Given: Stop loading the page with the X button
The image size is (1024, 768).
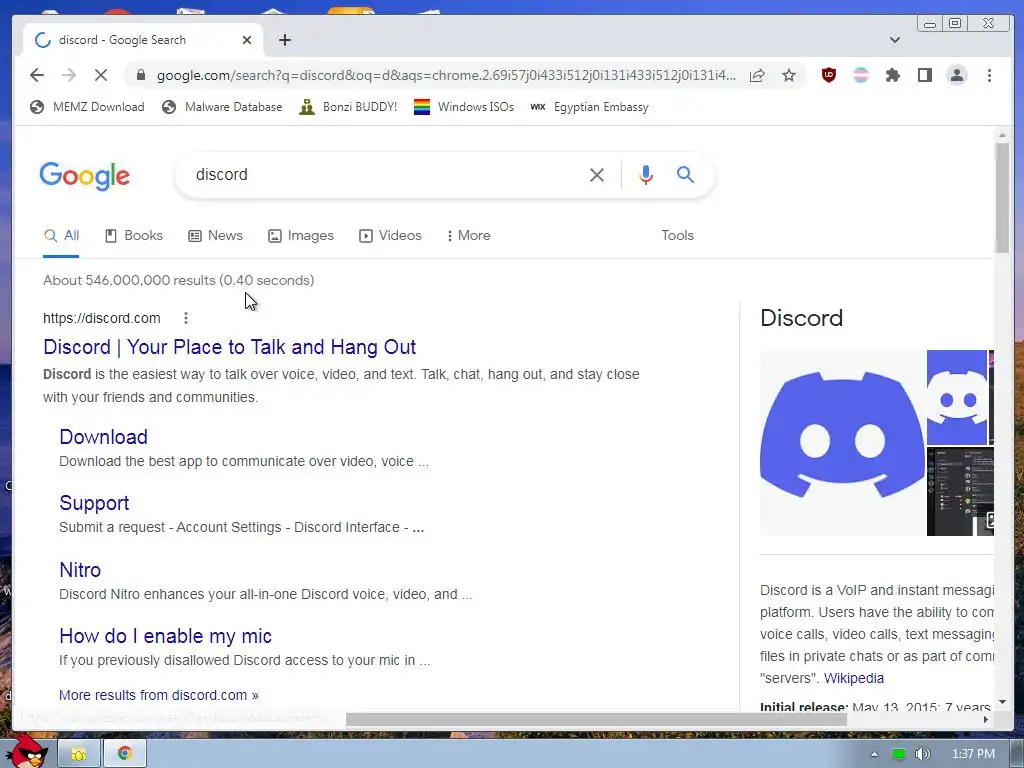Looking at the screenshot, I should coord(101,75).
